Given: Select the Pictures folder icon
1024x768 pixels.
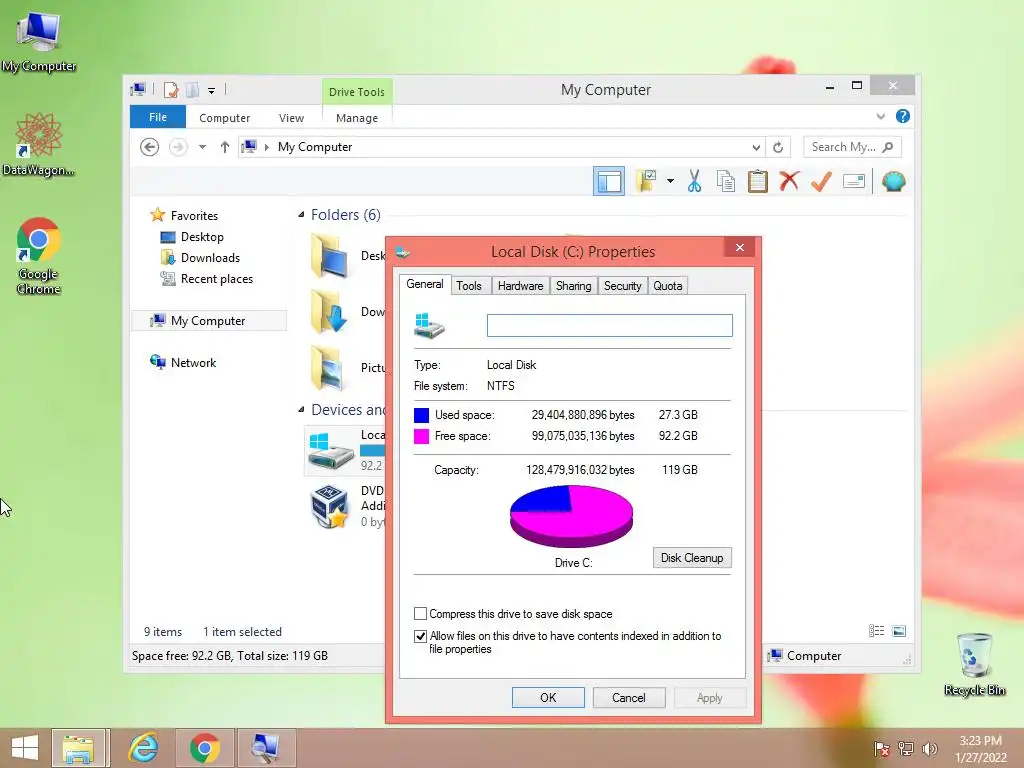Looking at the screenshot, I should [x=329, y=368].
